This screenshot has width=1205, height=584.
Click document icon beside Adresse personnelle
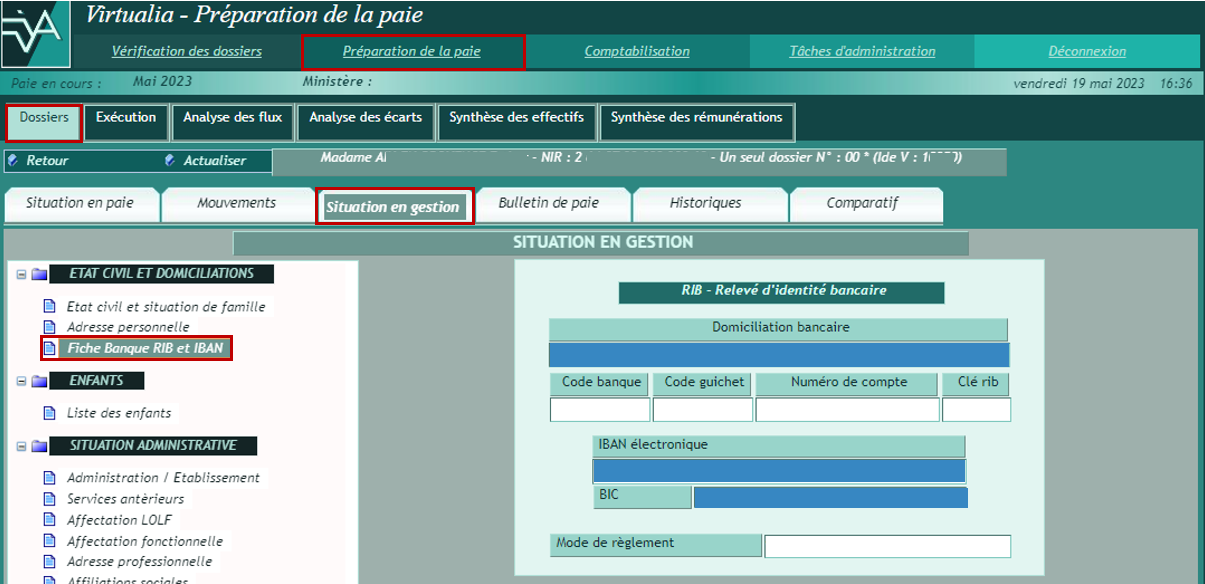coord(49,327)
